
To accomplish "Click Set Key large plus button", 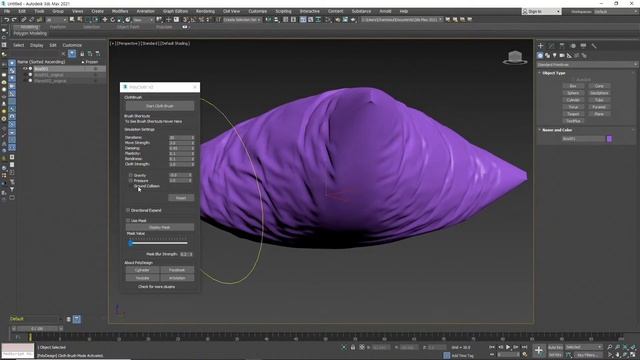I will 539,350.
